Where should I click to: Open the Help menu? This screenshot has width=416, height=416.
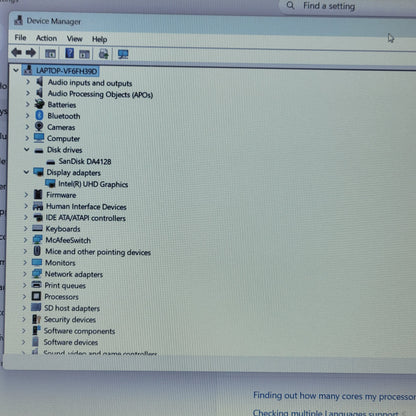click(99, 39)
